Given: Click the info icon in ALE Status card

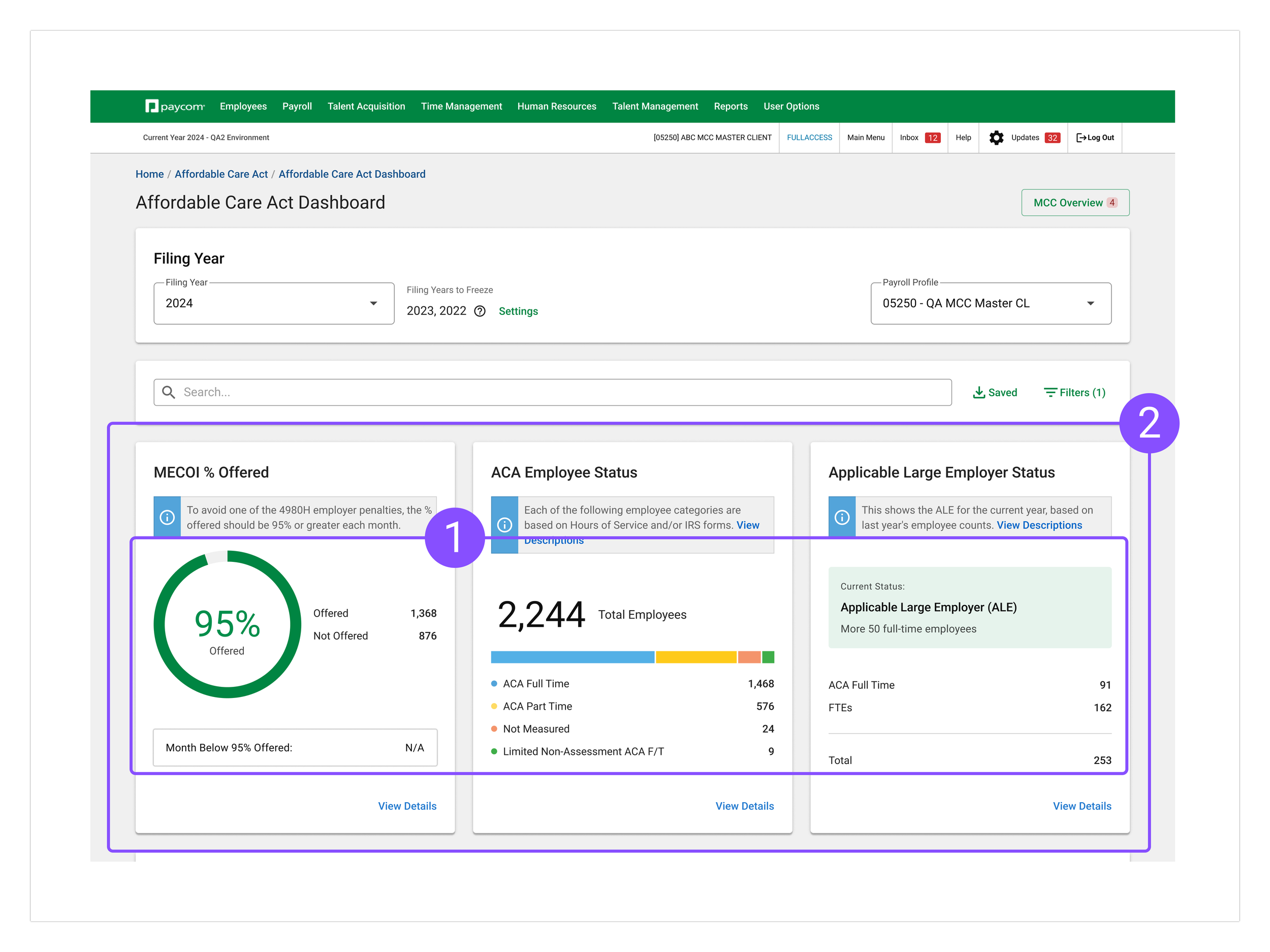Looking at the screenshot, I should [842, 517].
